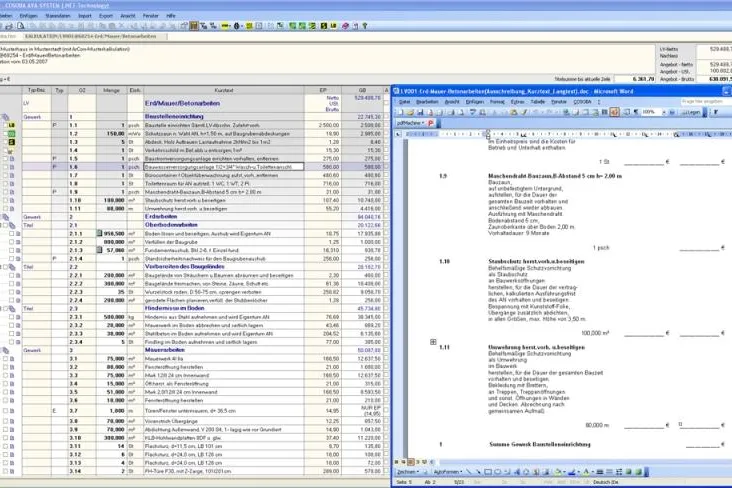The width and height of the screenshot is (732, 488).
Task: Select the Arrow tool in Word drawing toolbar
Action: coord(479,472)
